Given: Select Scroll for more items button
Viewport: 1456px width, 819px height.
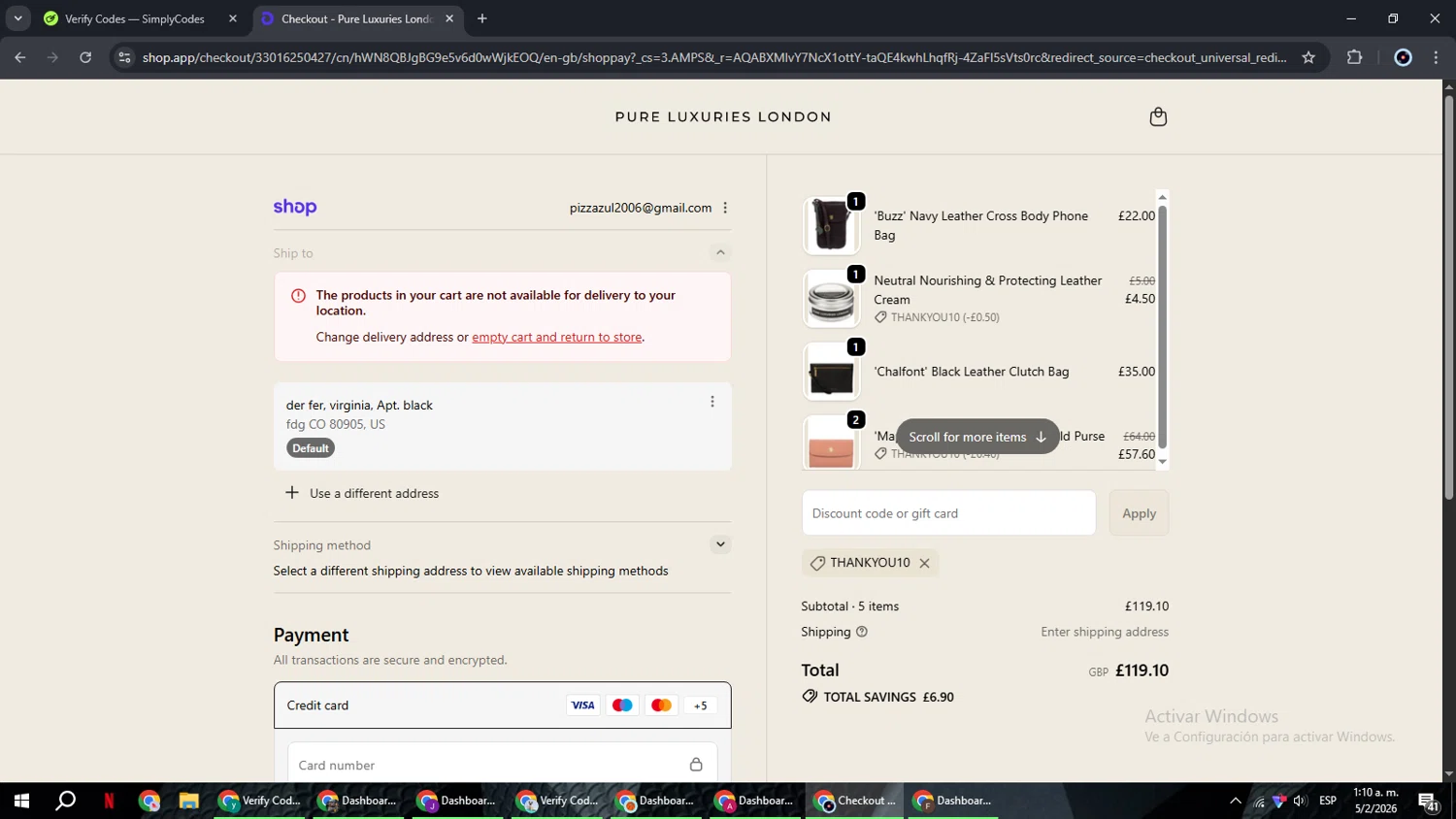Looking at the screenshot, I should point(977,437).
